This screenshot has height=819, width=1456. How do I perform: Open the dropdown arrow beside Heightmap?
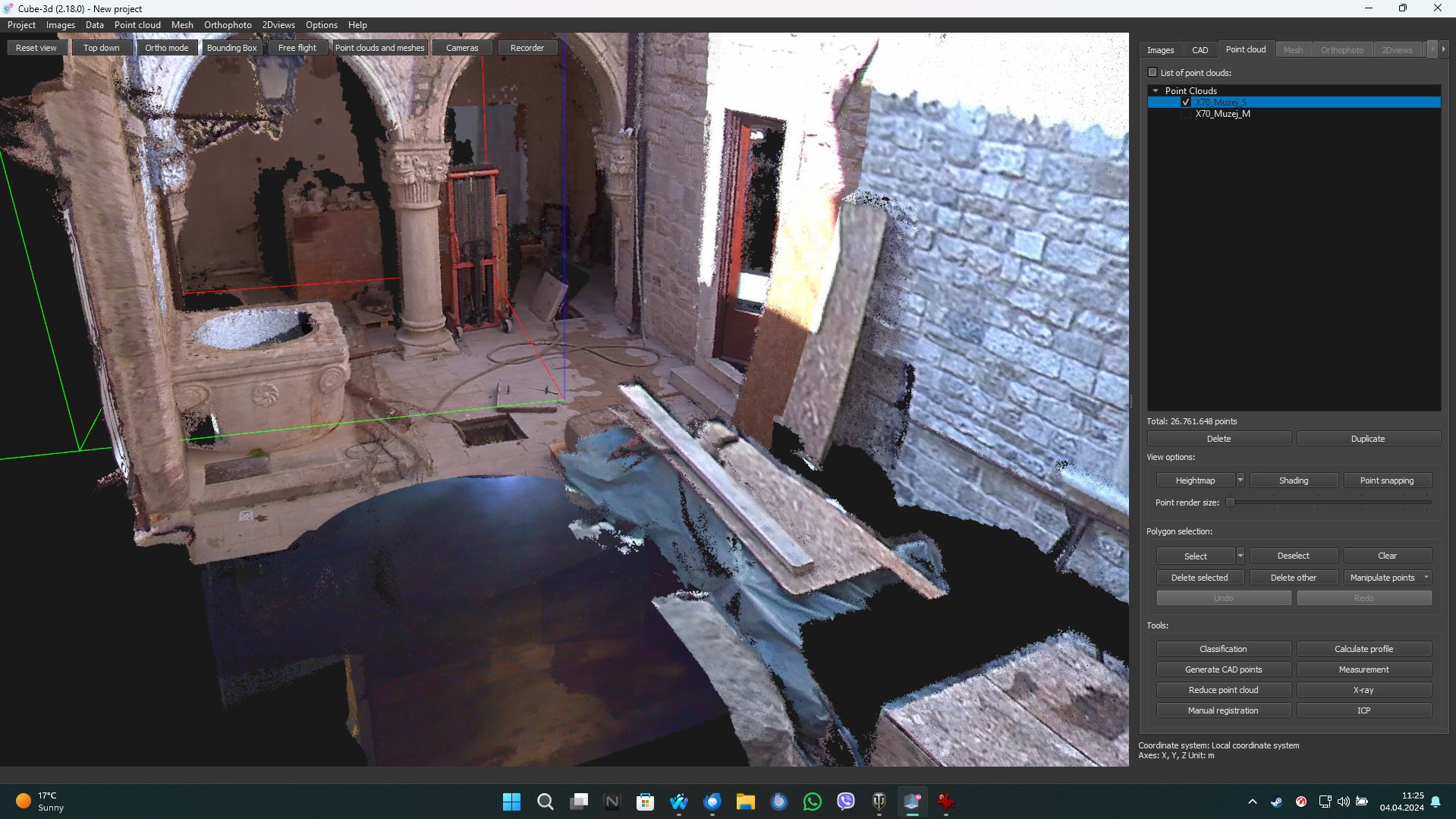pyautogui.click(x=1240, y=480)
